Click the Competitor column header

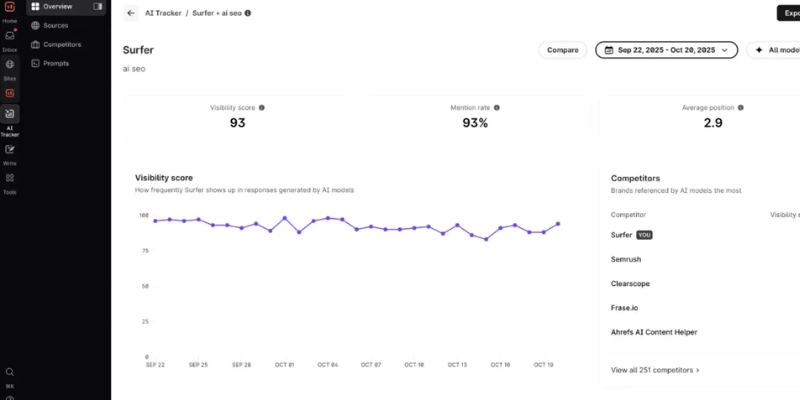click(x=628, y=215)
